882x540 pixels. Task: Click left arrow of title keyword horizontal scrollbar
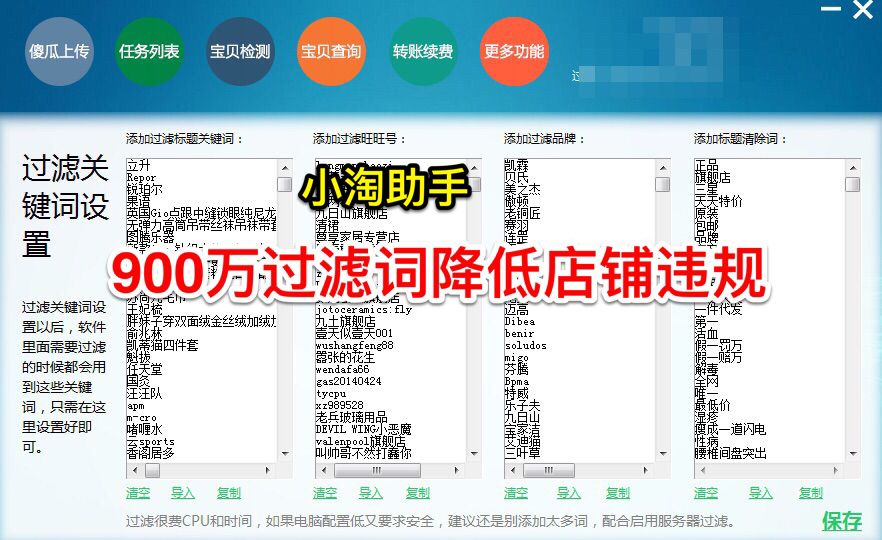134,470
